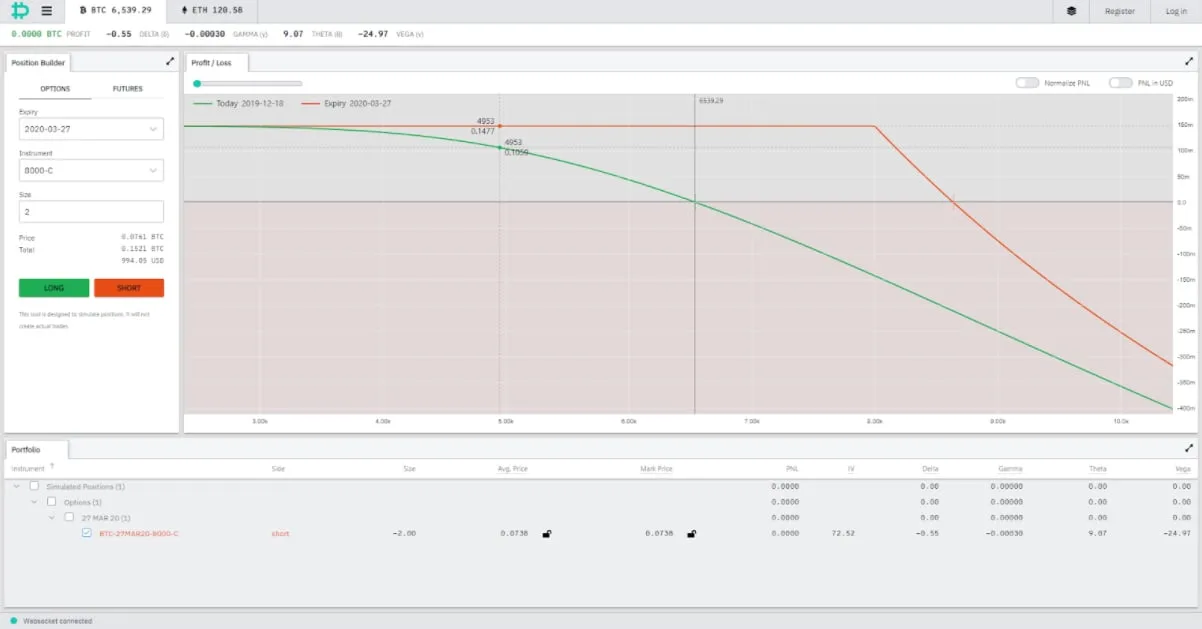Click the Size column header in Portfolio
Viewport: 1202px width, 629px height.
click(409, 468)
